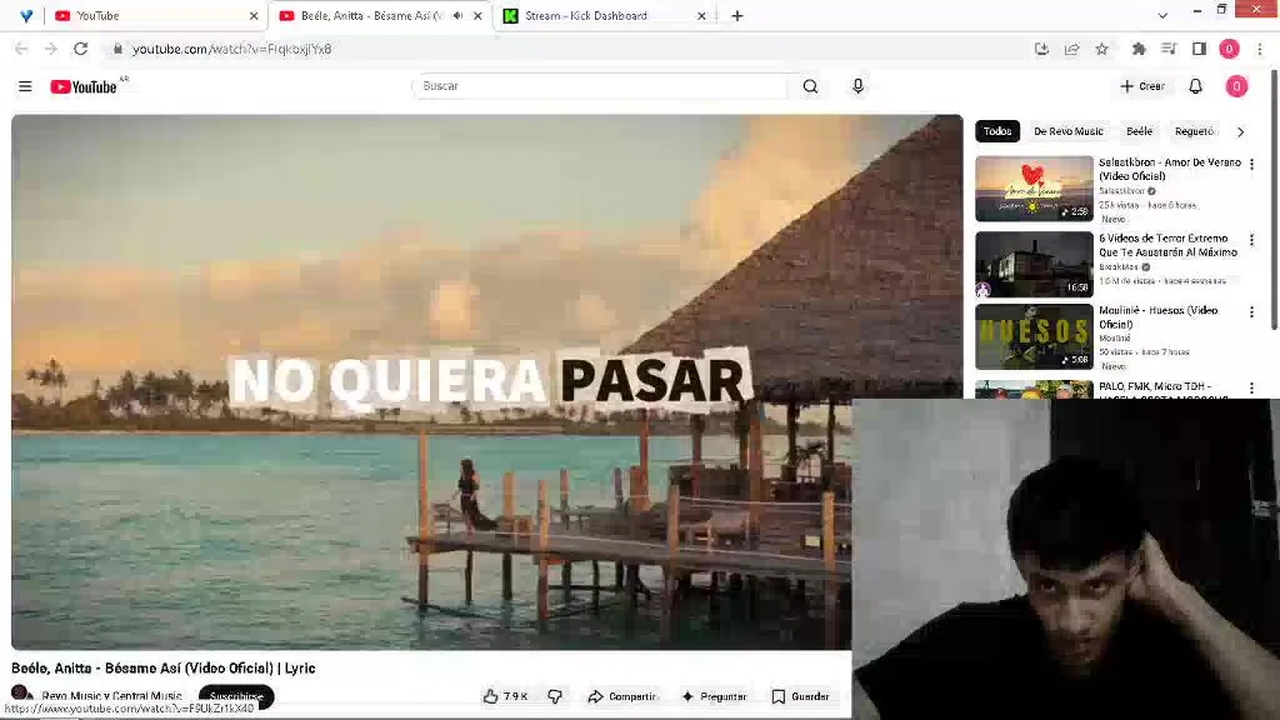The height and width of the screenshot is (720, 1280).
Task: Like the video with 7.9 K
Action: [x=506, y=697]
